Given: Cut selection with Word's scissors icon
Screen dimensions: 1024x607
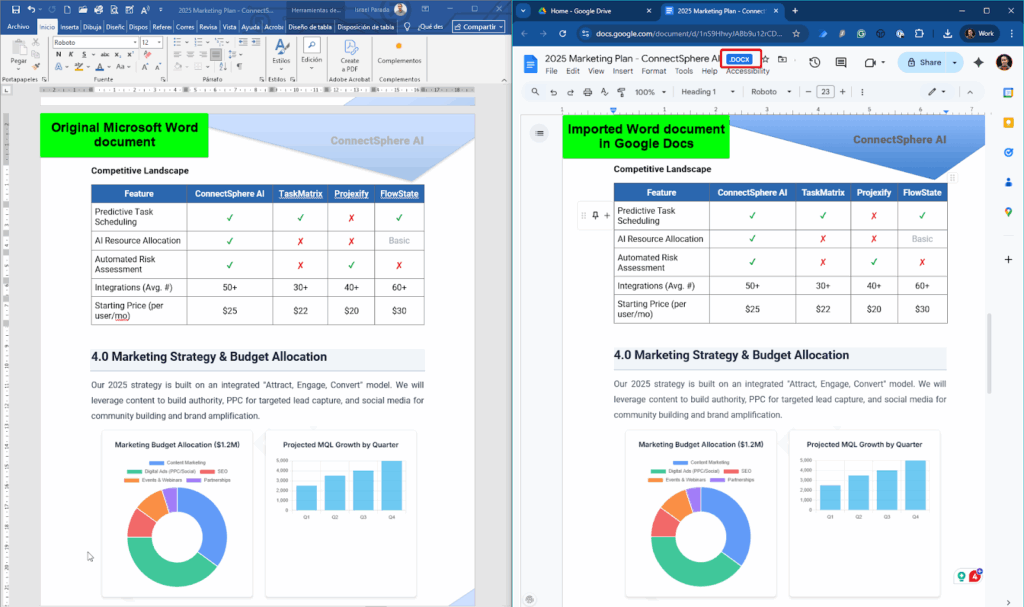Looking at the screenshot, I should coord(36,42).
